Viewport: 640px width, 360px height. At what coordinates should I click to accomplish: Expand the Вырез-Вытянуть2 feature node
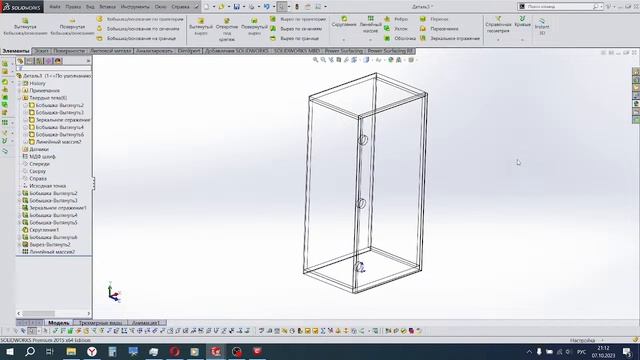19,244
